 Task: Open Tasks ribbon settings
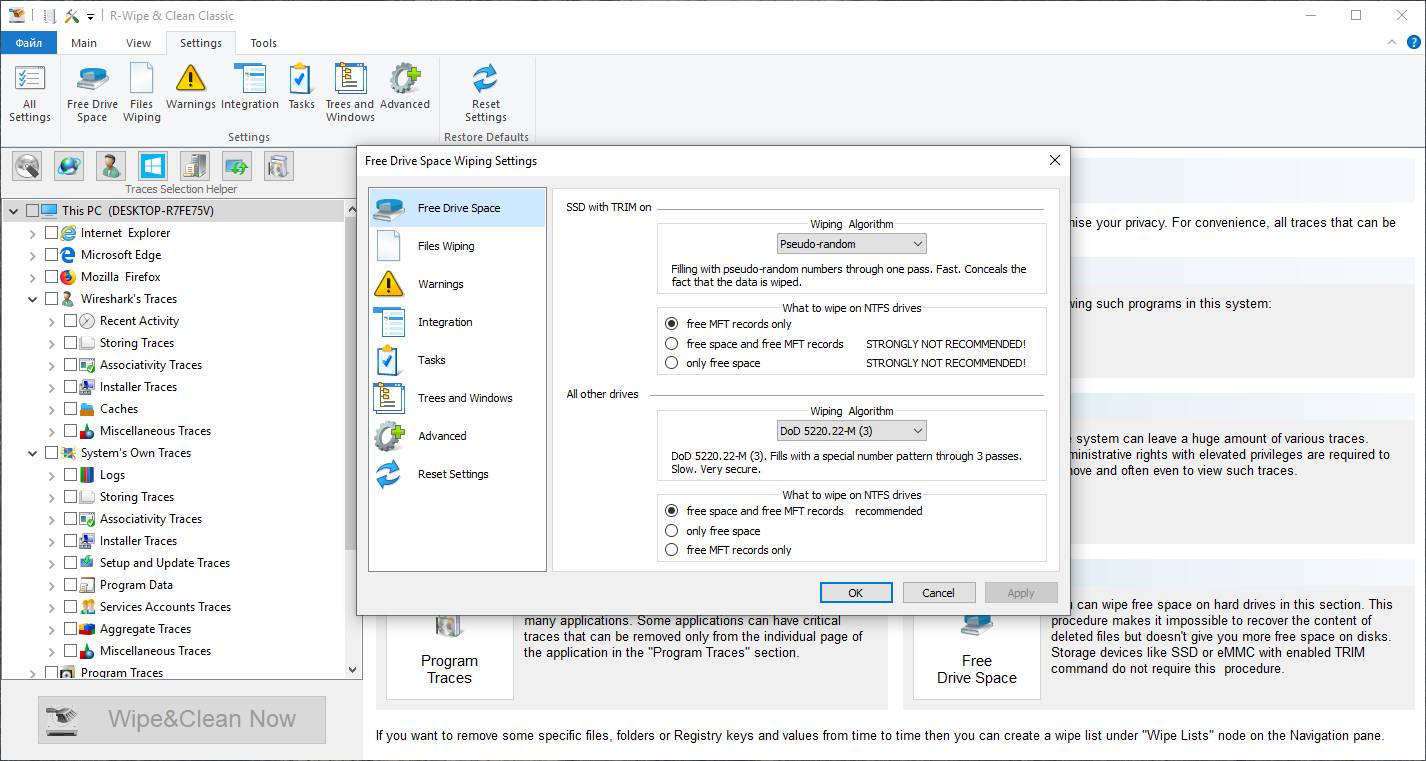[301, 87]
